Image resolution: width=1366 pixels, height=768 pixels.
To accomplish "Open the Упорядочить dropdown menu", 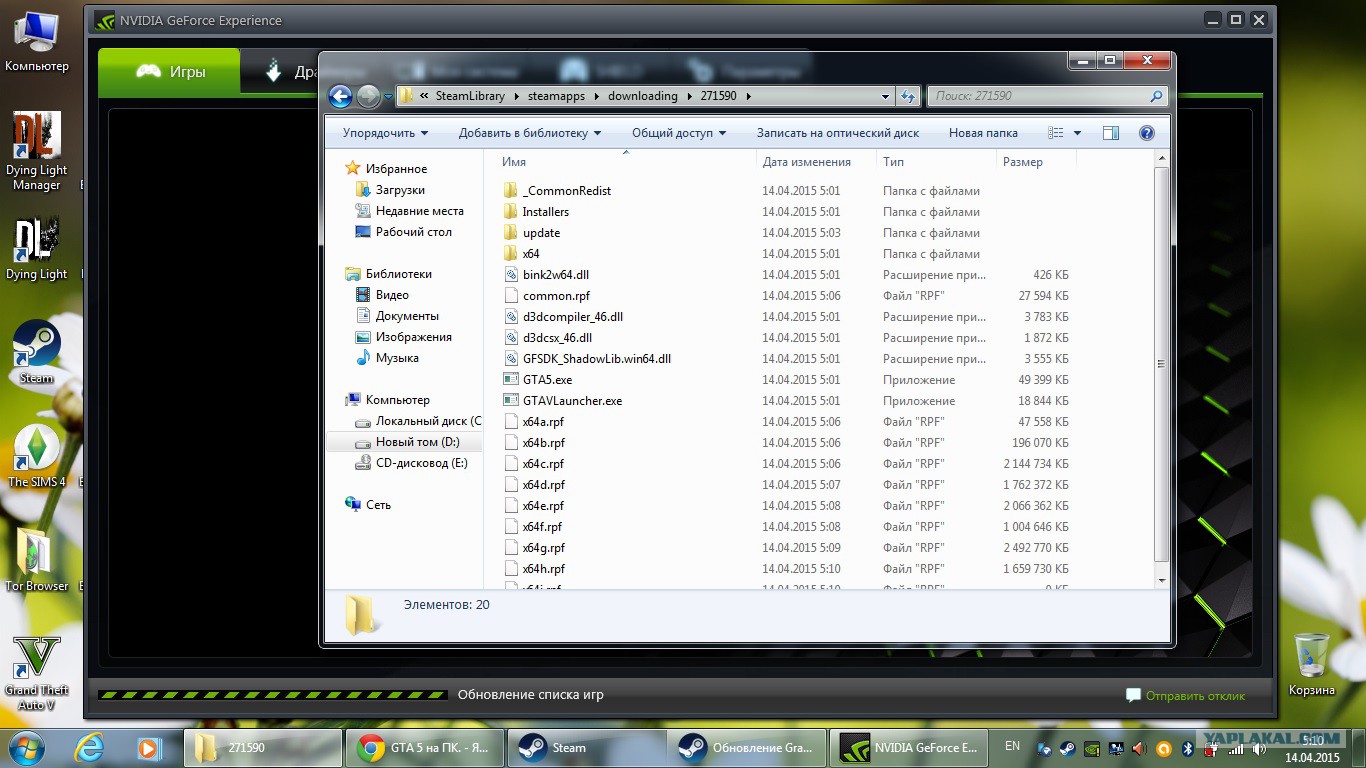I will [x=385, y=133].
